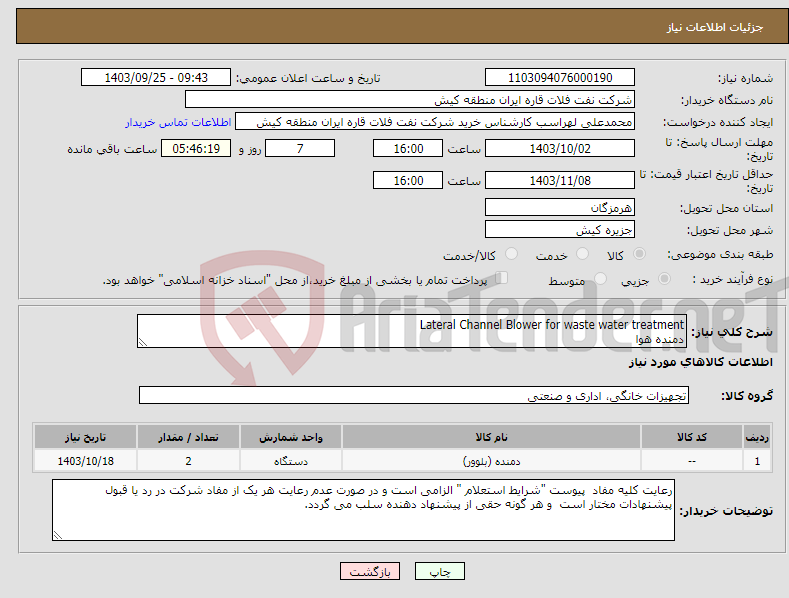Click the delivery city field جزیره کیش
The image size is (789, 598).
pyautogui.click(x=560, y=230)
